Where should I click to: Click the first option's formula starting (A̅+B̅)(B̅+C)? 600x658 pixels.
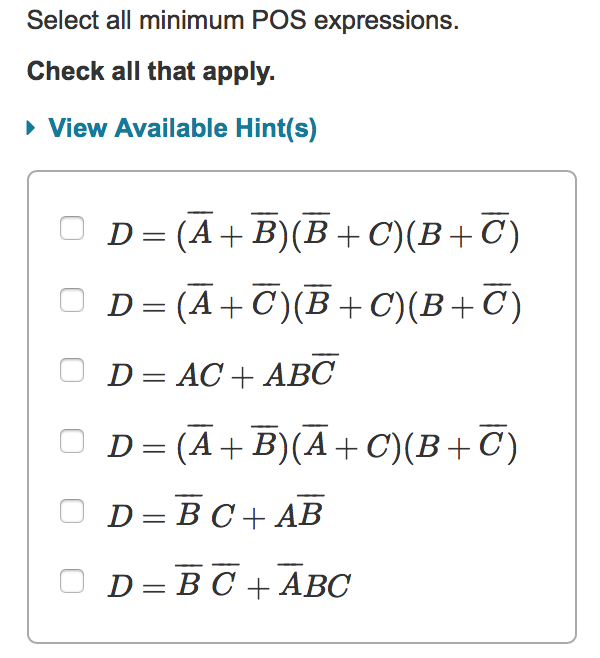pyautogui.click(x=314, y=232)
